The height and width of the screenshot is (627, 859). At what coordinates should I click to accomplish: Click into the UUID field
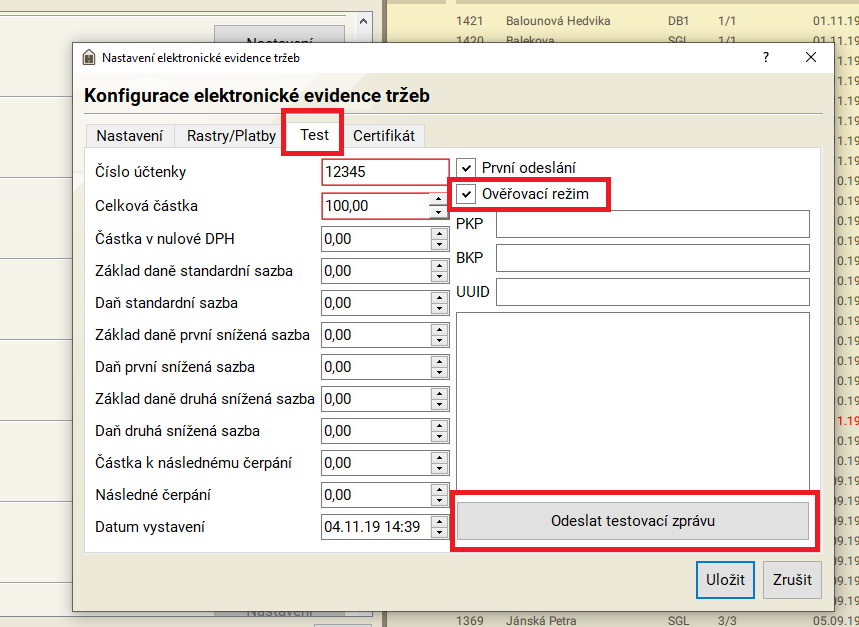(x=652, y=292)
